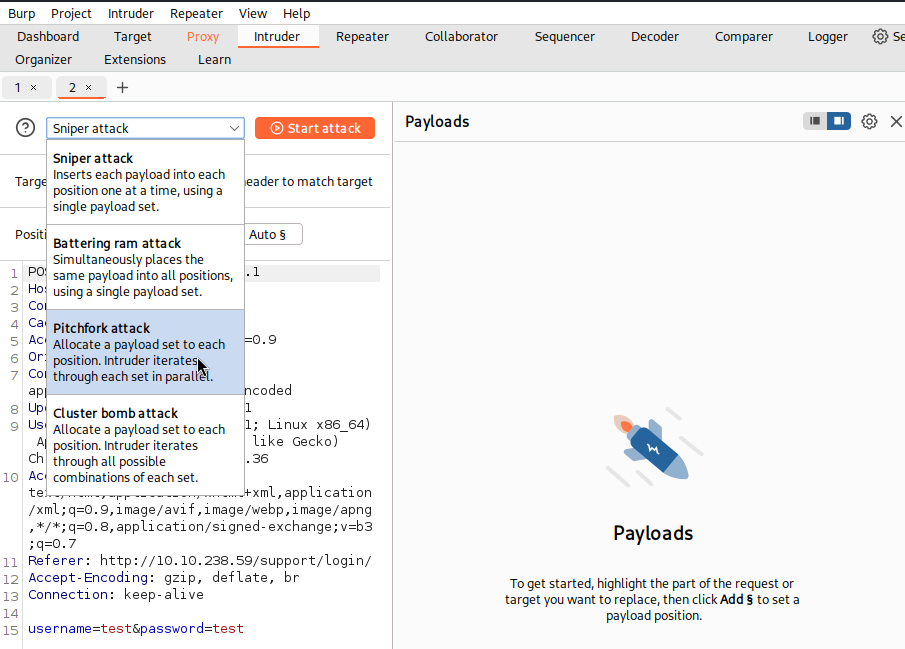Select Pitchfork attack option
905x649 pixels.
[145, 352]
